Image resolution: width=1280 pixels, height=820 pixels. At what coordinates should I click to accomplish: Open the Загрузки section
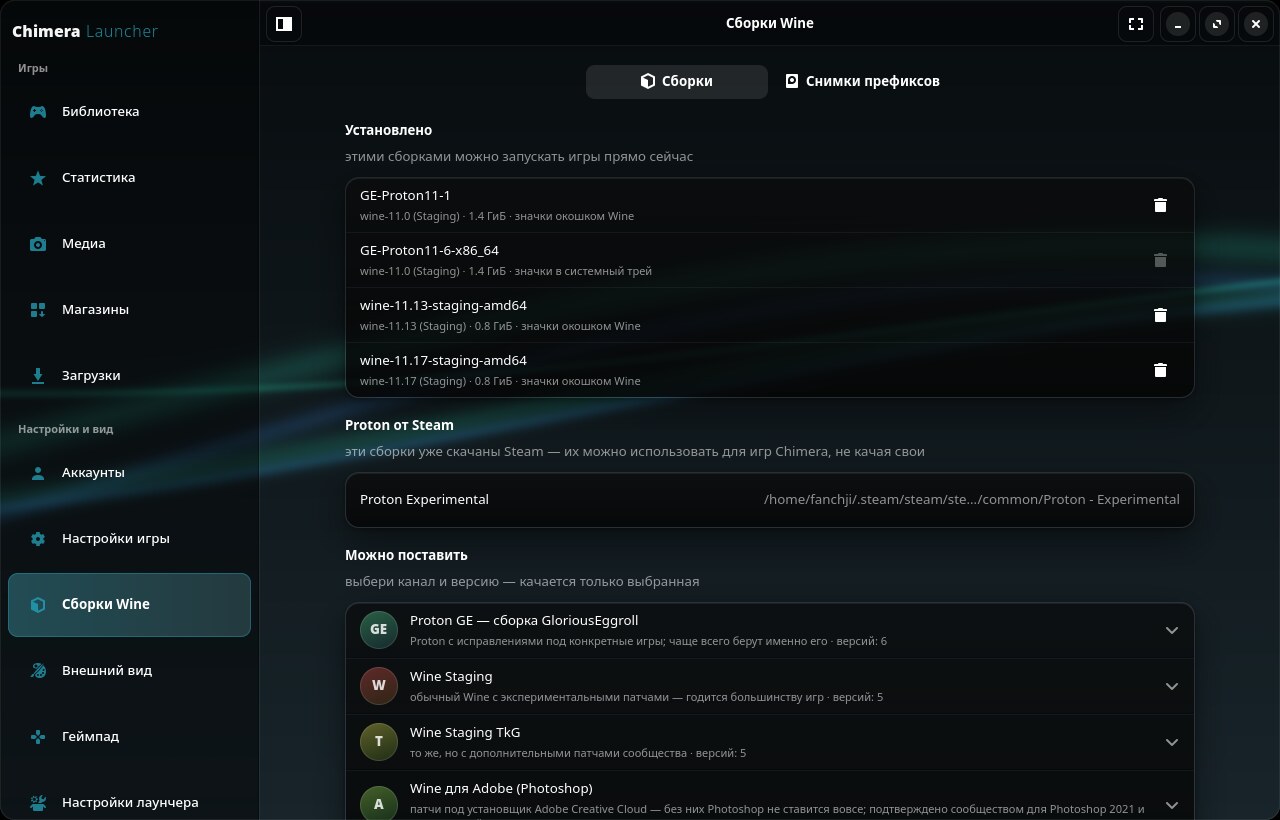(x=129, y=376)
